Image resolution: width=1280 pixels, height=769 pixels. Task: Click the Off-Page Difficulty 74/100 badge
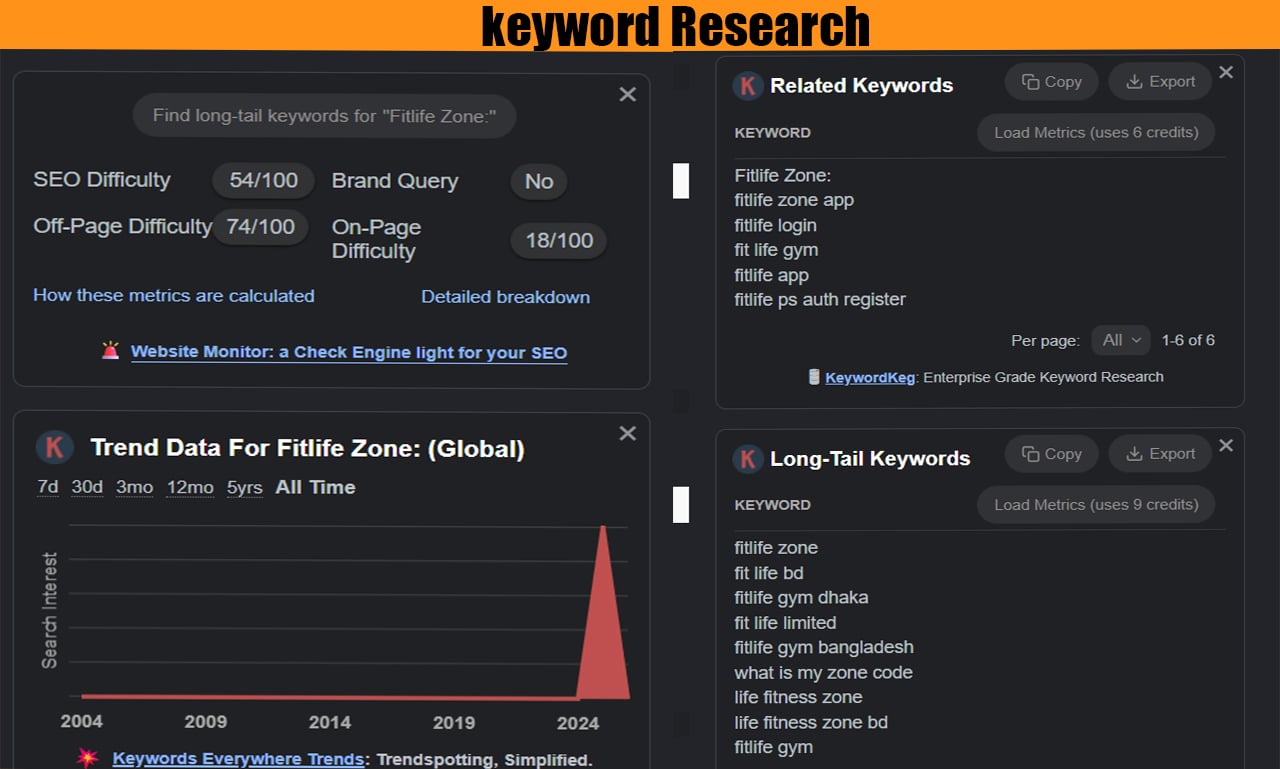click(x=260, y=227)
